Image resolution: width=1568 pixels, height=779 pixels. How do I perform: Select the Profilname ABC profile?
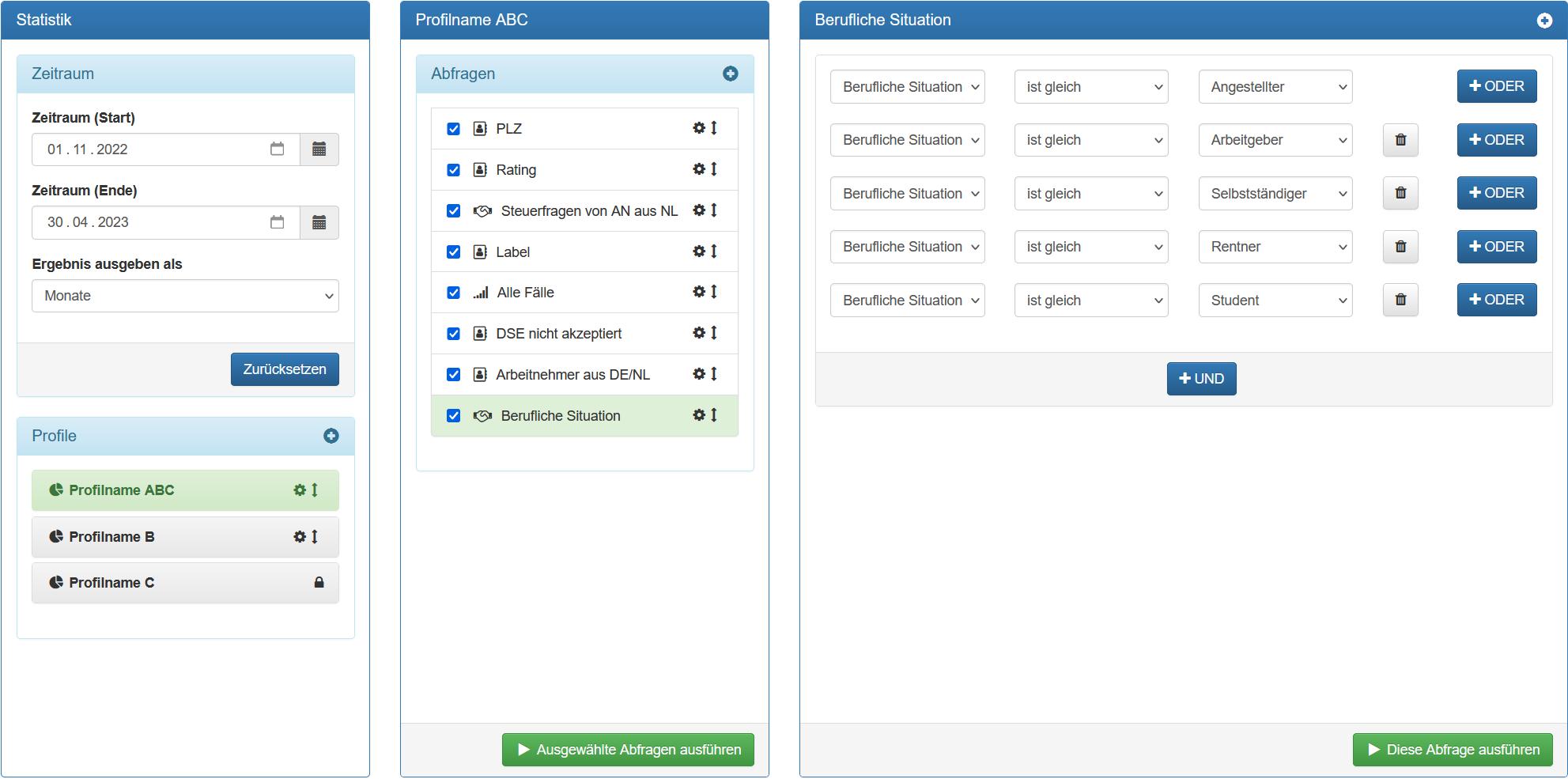(122, 490)
